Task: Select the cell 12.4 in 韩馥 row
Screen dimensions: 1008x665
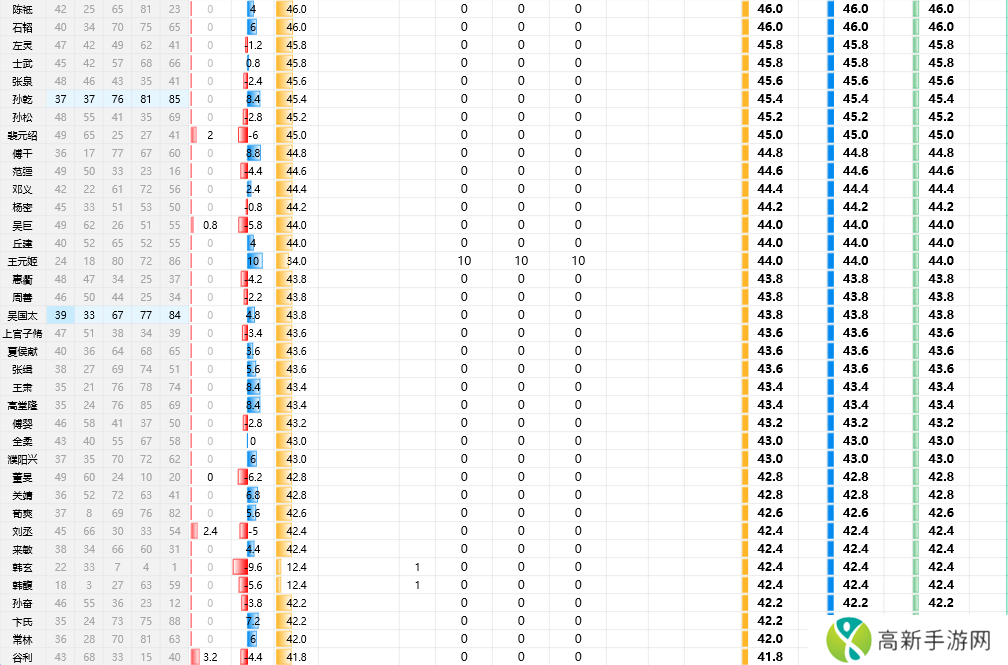Action: 296,585
